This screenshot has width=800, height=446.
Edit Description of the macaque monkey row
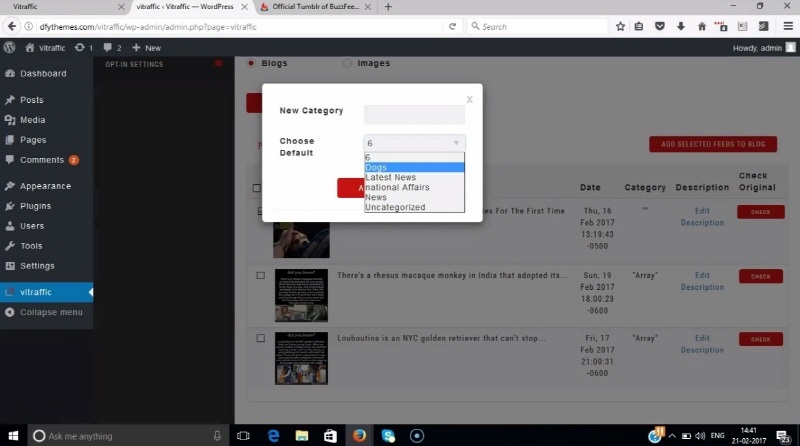coord(702,281)
